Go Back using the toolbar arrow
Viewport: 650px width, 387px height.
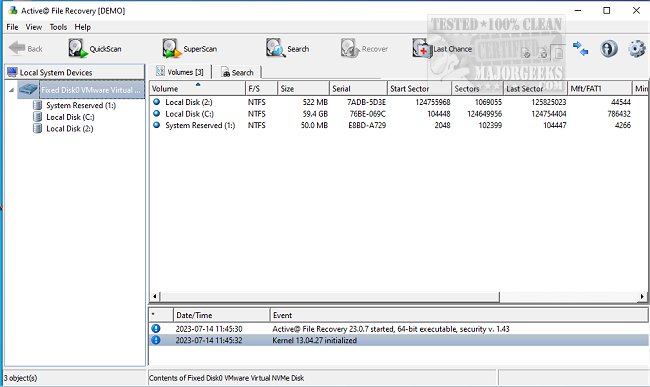point(25,48)
